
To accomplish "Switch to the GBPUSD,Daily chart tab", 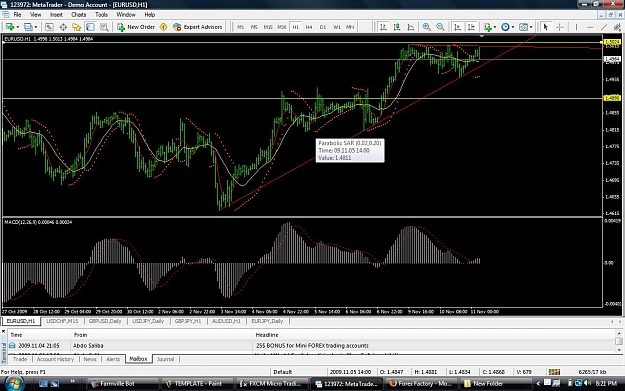I will 105,321.
